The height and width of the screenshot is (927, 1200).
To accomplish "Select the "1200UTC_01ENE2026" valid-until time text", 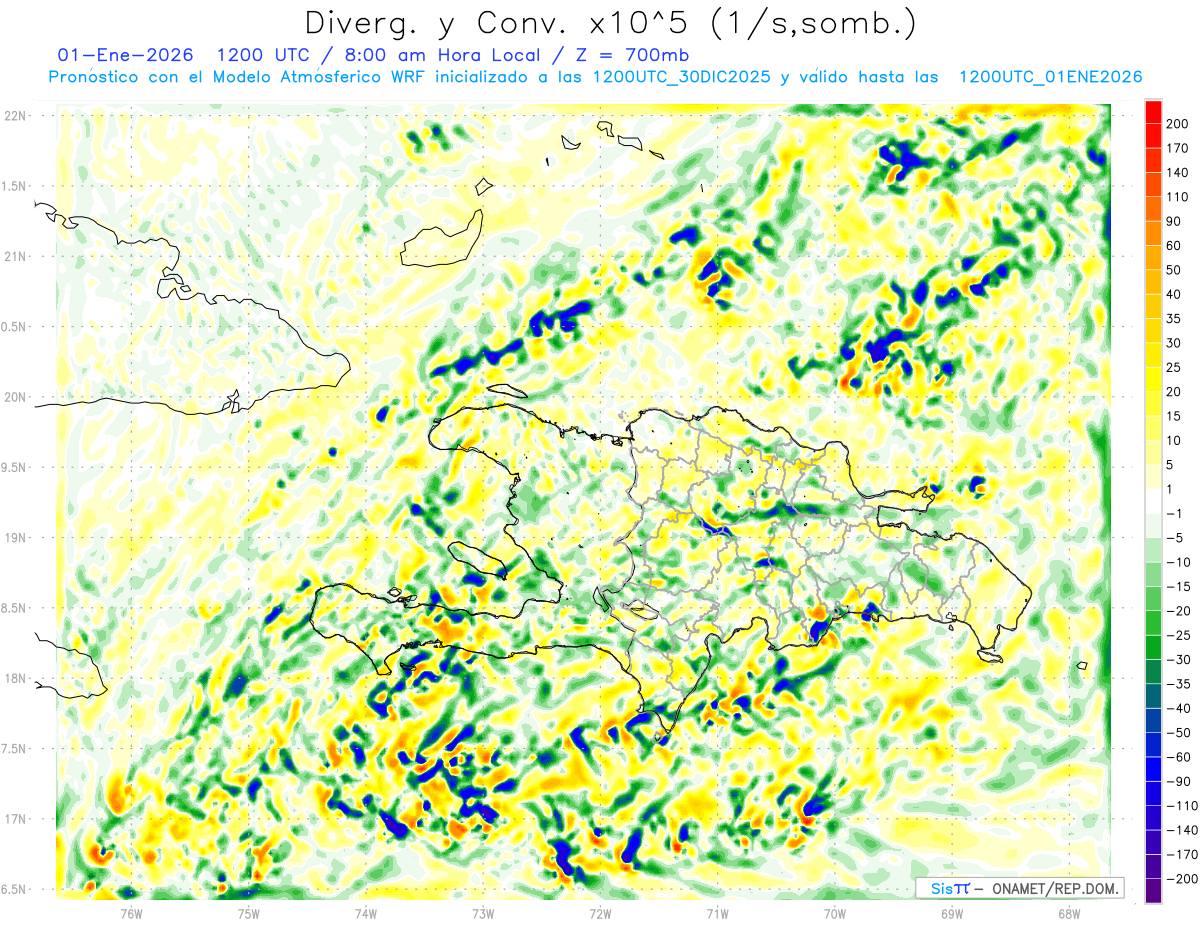I will click(1050, 77).
